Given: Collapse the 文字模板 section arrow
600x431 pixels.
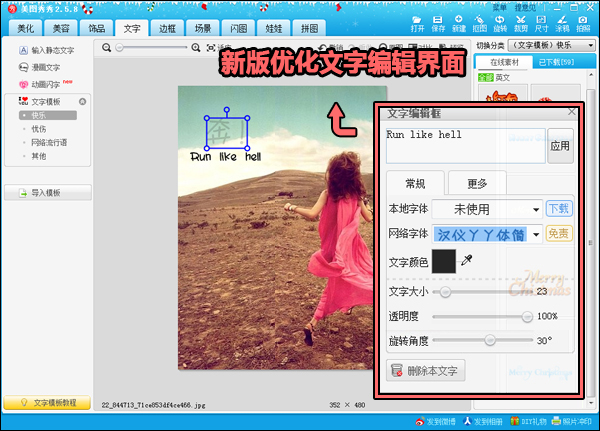Looking at the screenshot, I should tap(82, 102).
